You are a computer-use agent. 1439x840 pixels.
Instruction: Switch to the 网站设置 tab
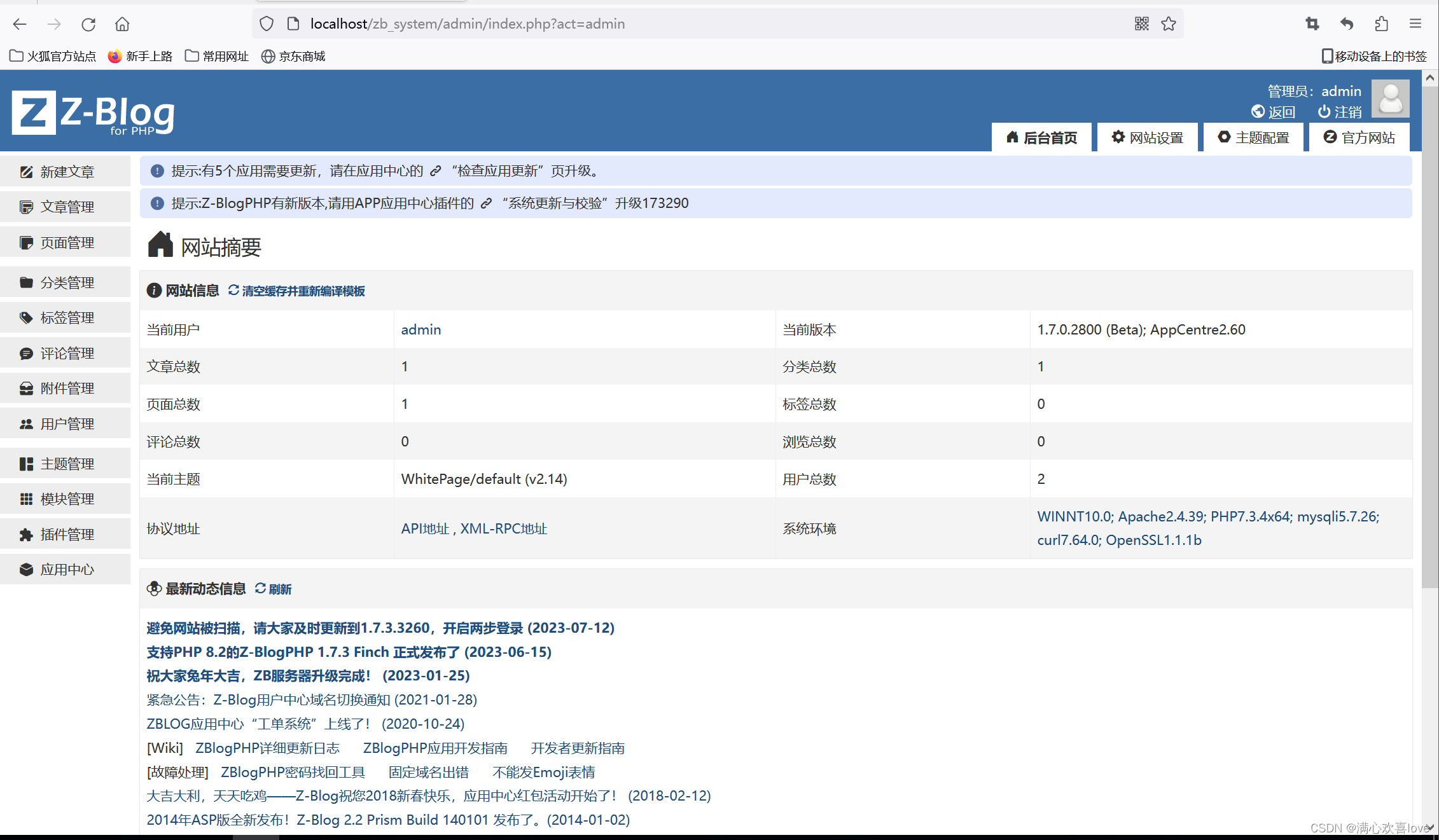[x=1147, y=137]
